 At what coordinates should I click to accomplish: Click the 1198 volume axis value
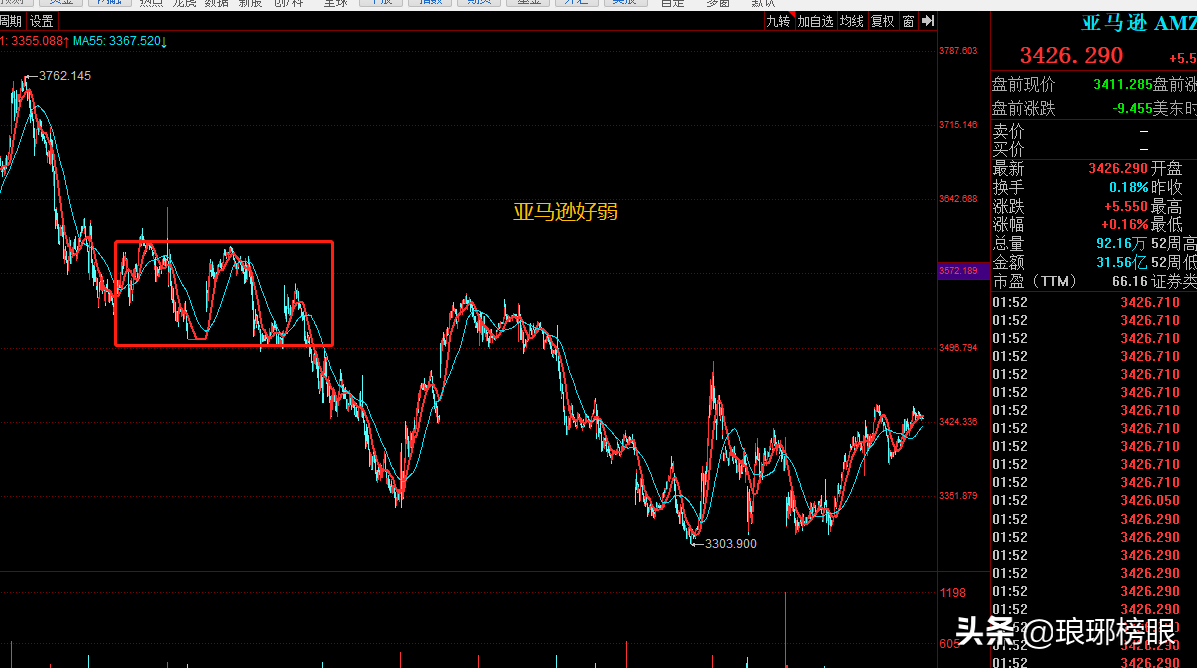[x=953, y=592]
